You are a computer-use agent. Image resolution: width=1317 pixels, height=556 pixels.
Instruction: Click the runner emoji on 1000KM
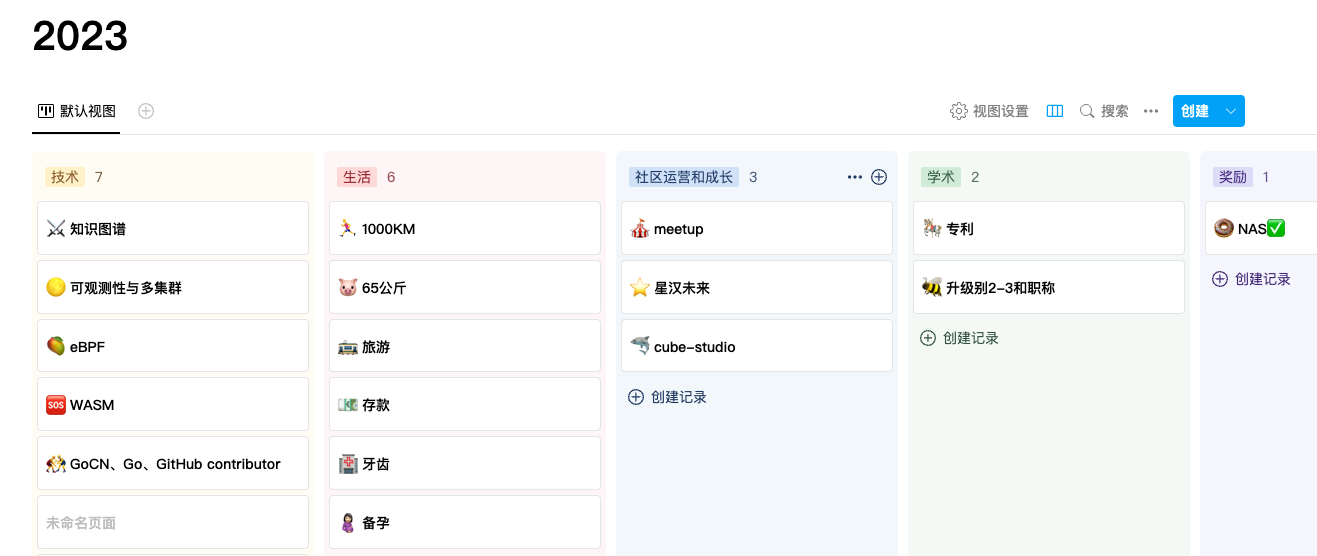coord(348,229)
